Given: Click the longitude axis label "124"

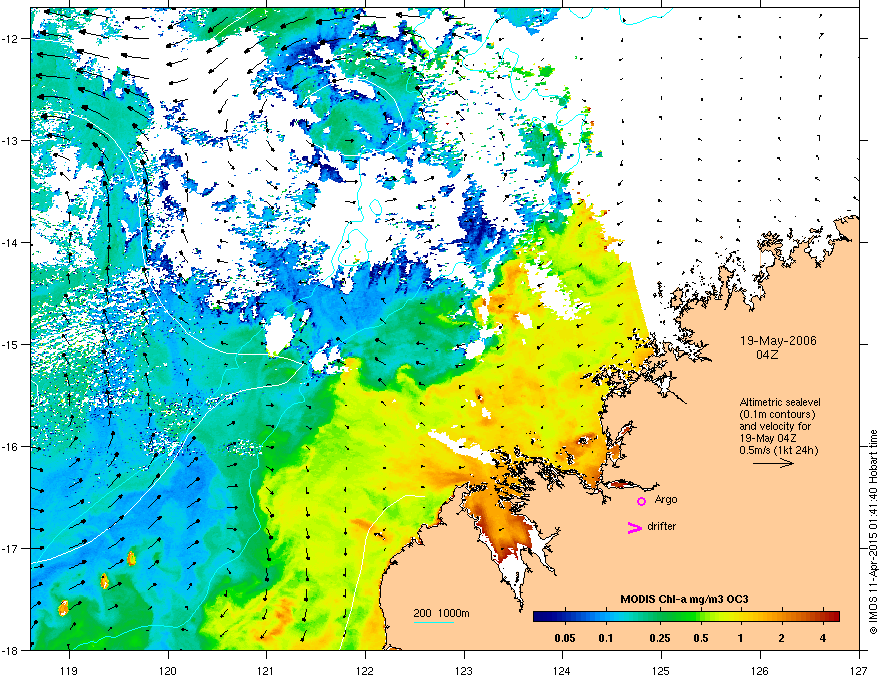Looking at the screenshot, I should pos(563,670).
